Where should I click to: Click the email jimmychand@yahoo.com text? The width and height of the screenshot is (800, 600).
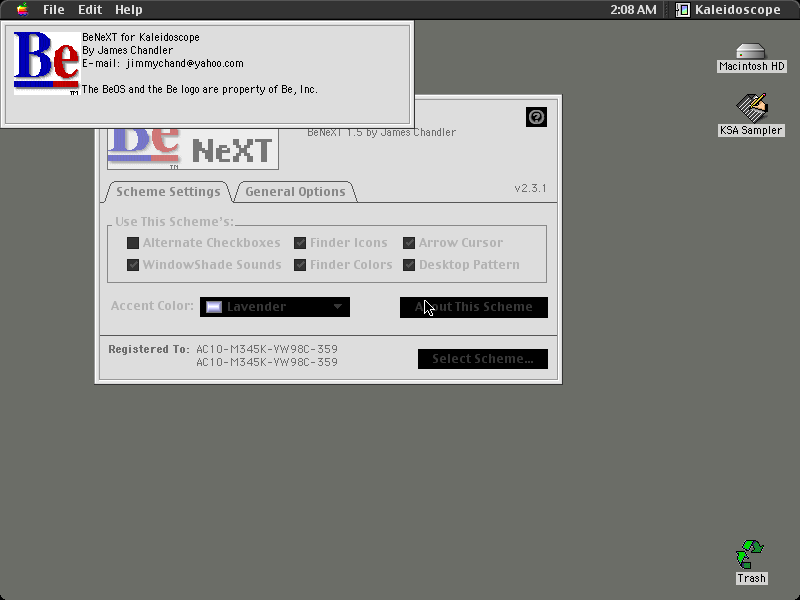point(185,63)
